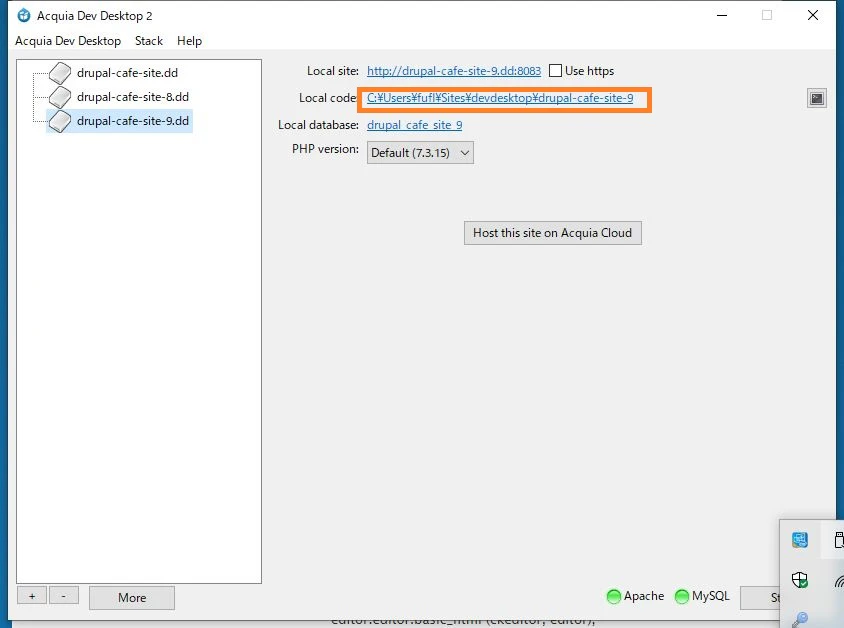844x628 pixels.
Task: Click the Apache status label
Action: [x=644, y=596]
